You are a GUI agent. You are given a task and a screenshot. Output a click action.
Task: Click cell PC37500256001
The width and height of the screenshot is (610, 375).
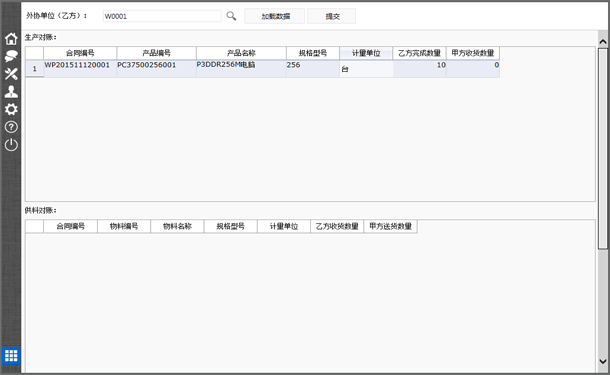coord(156,69)
